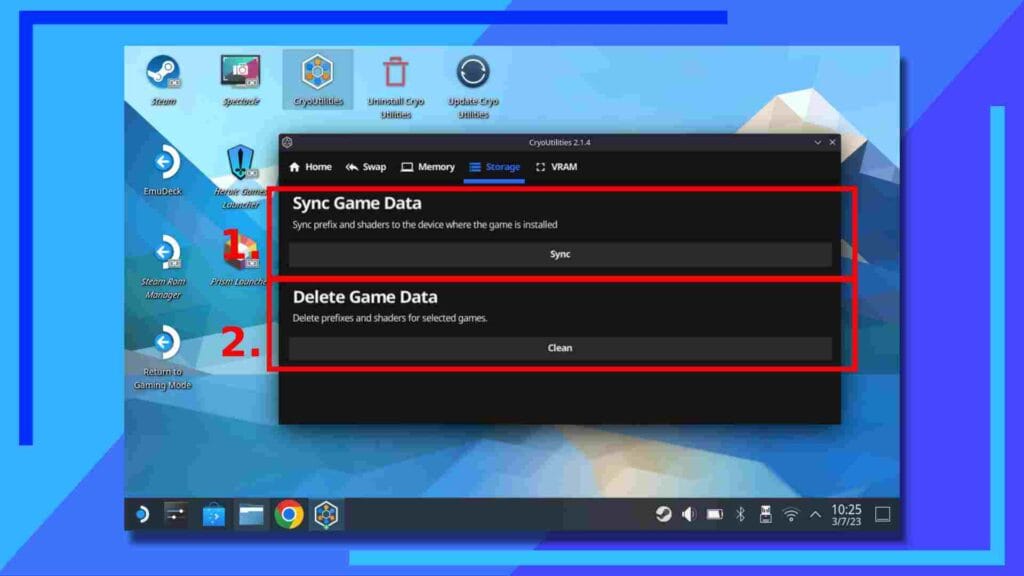Screen dimensions: 1024x576
Task: Click CryoUtilities window menu icon in title bar
Action: (x=287, y=142)
